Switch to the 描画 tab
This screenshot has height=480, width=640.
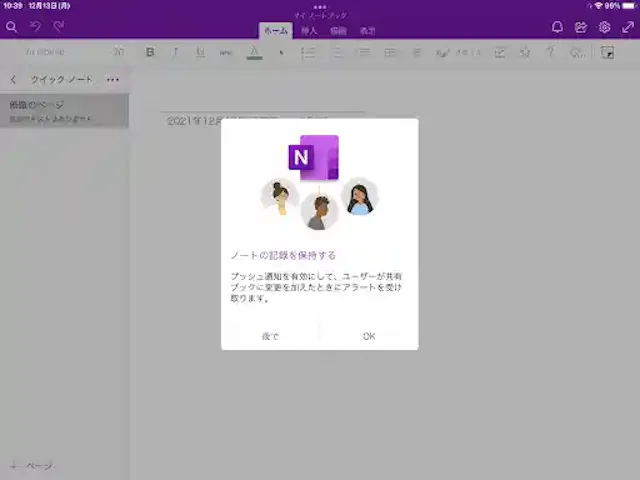tap(338, 31)
